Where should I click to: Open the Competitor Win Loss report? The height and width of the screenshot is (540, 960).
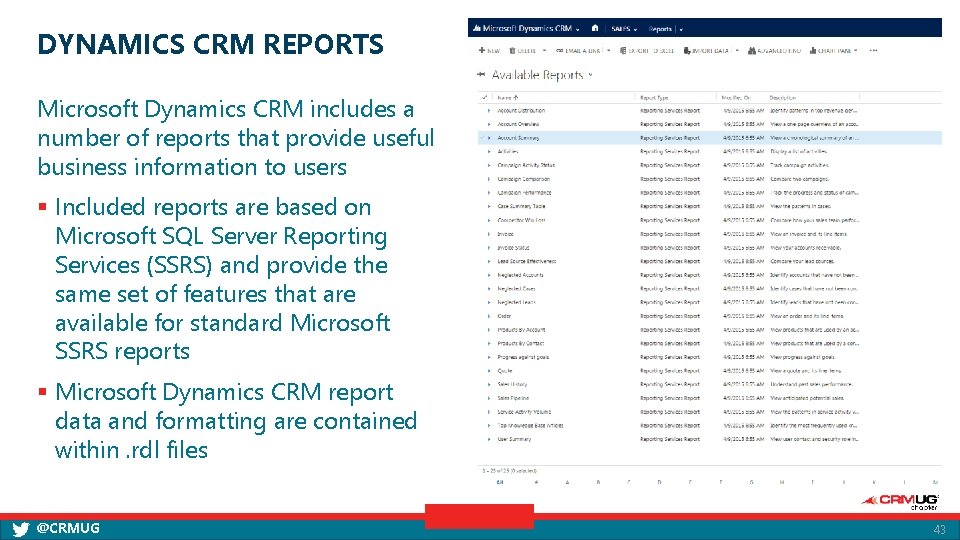(521, 220)
